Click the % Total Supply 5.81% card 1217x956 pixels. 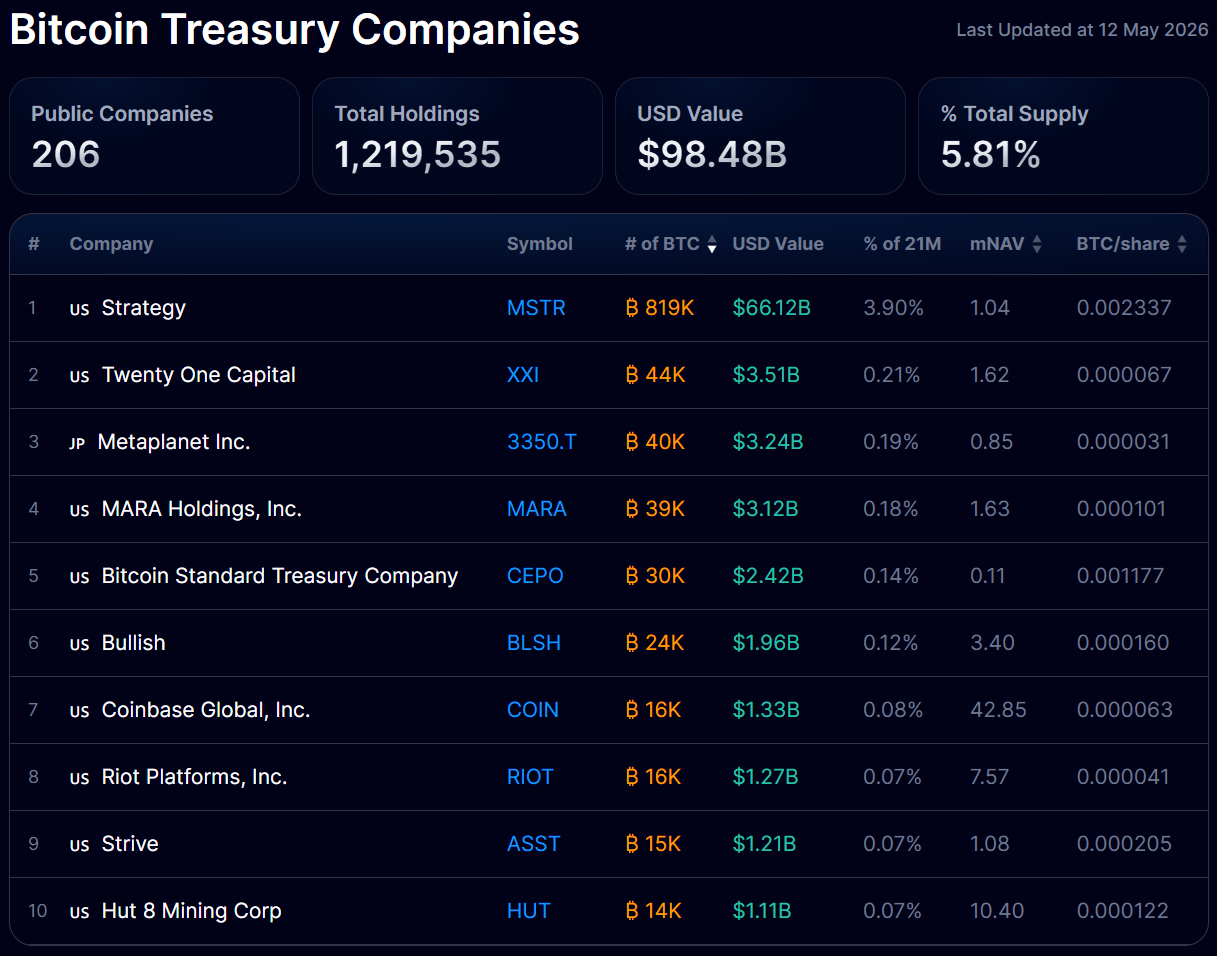1063,136
